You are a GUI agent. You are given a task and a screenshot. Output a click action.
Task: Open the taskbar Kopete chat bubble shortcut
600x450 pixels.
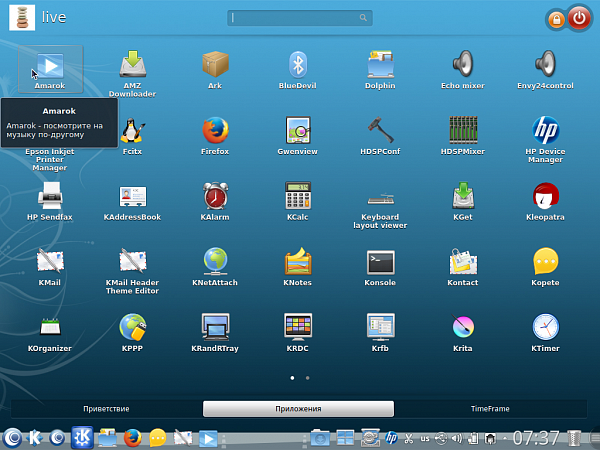[158, 438]
